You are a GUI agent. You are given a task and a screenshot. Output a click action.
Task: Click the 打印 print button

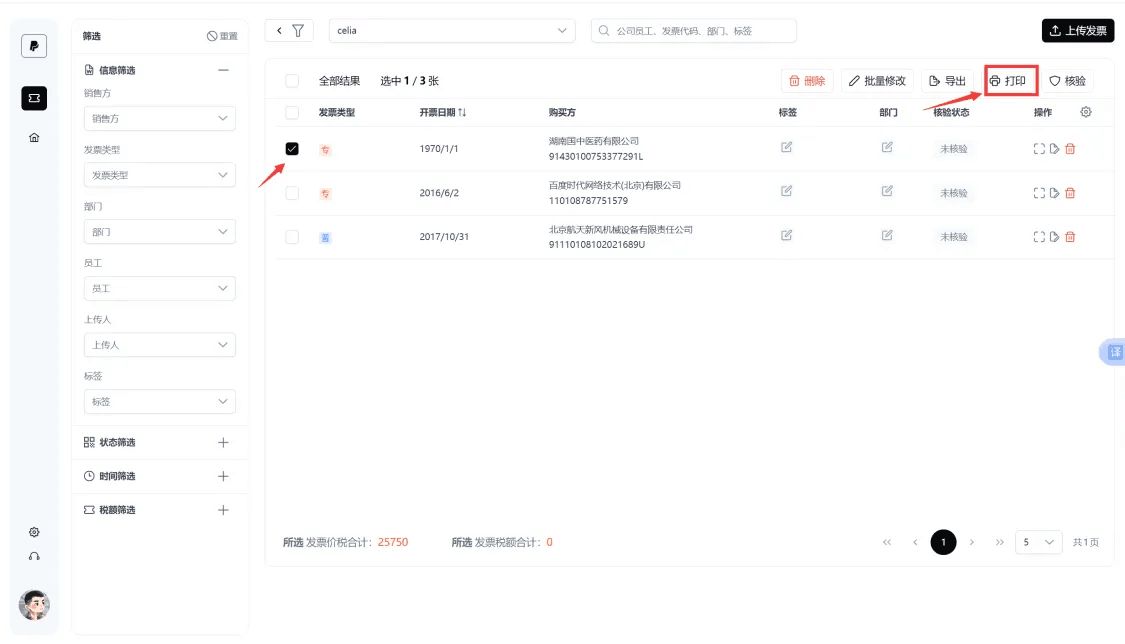click(1010, 80)
